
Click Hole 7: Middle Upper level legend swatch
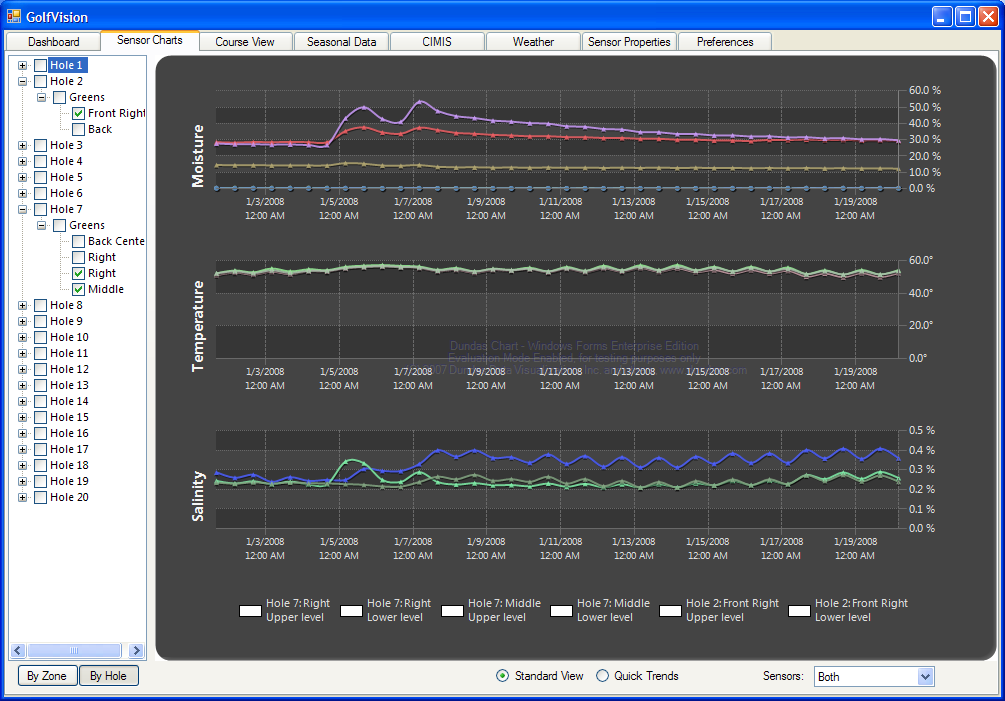(x=453, y=611)
